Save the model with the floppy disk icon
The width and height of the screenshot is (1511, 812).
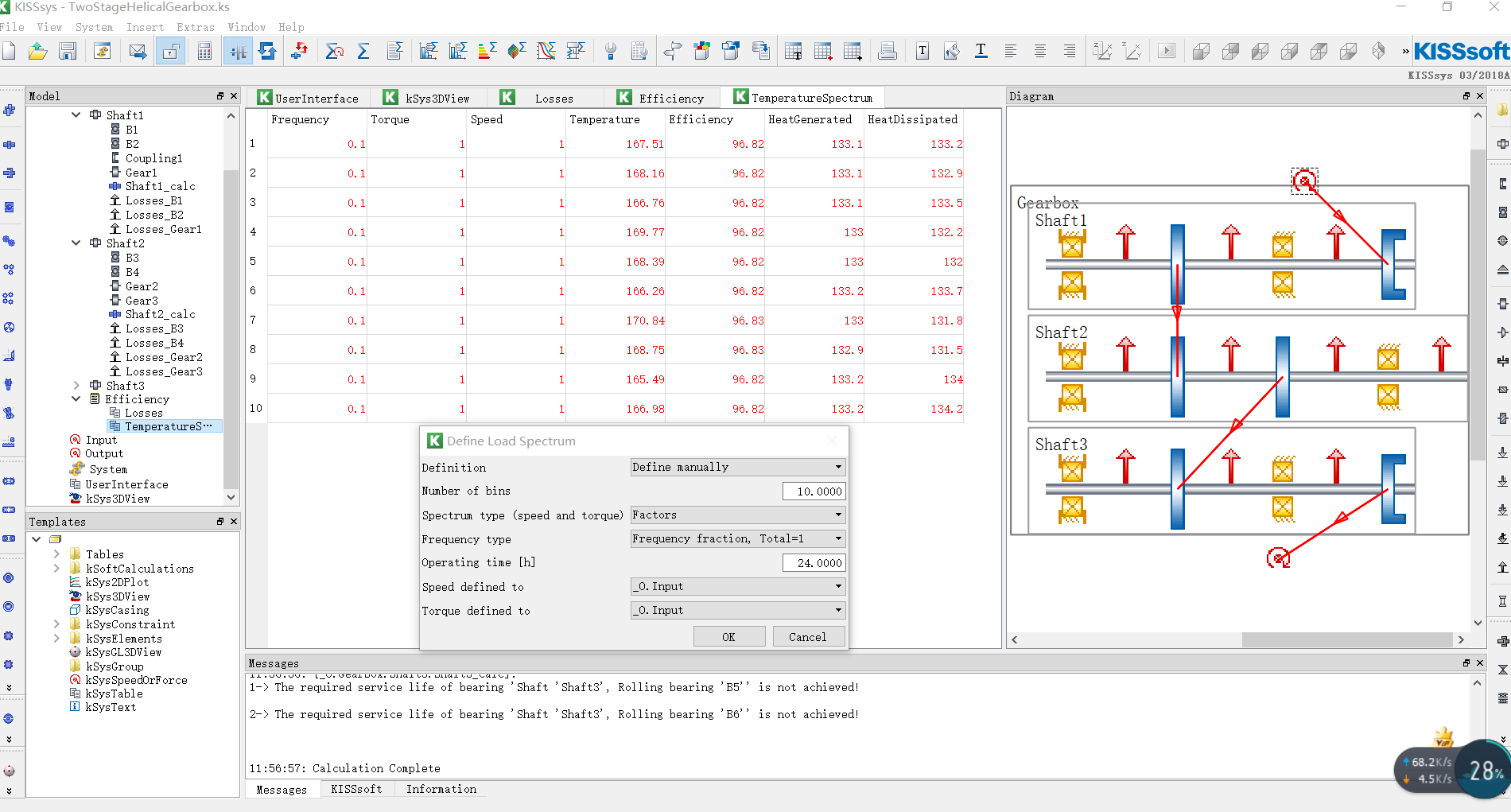(68, 52)
